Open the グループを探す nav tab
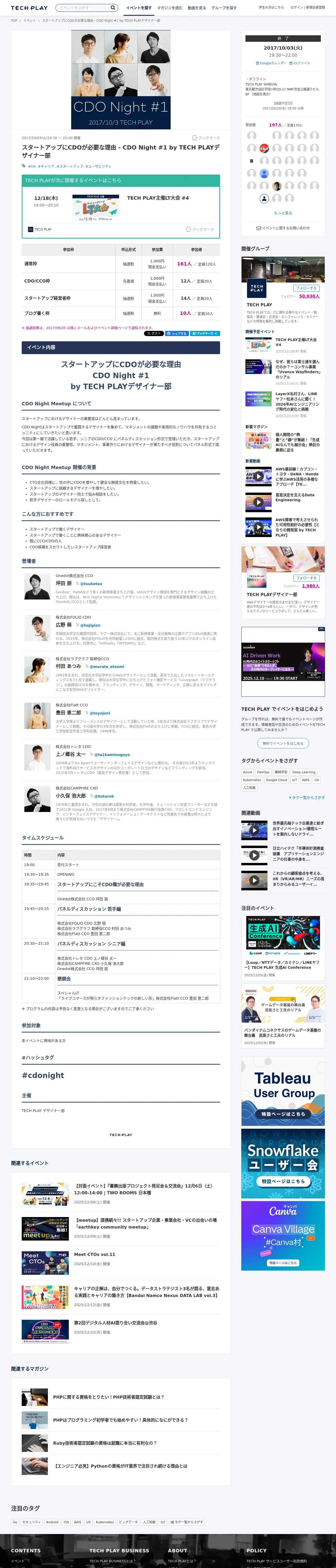Image resolution: width=336 pixels, height=1568 pixels. coord(224,8)
